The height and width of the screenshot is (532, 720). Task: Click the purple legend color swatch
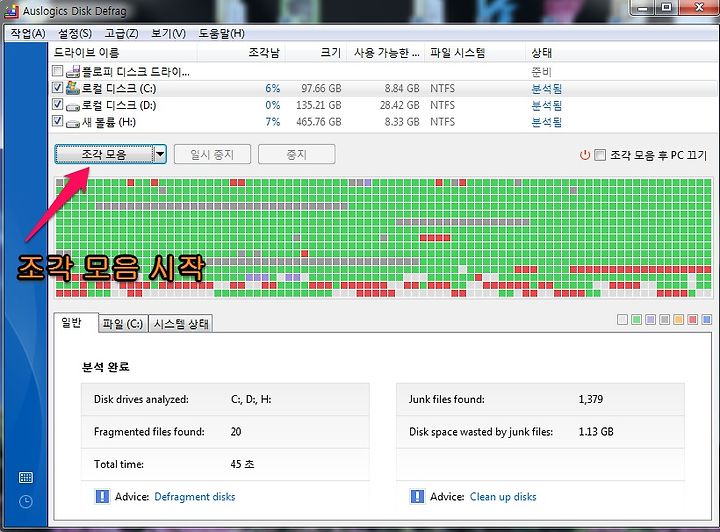click(x=650, y=319)
